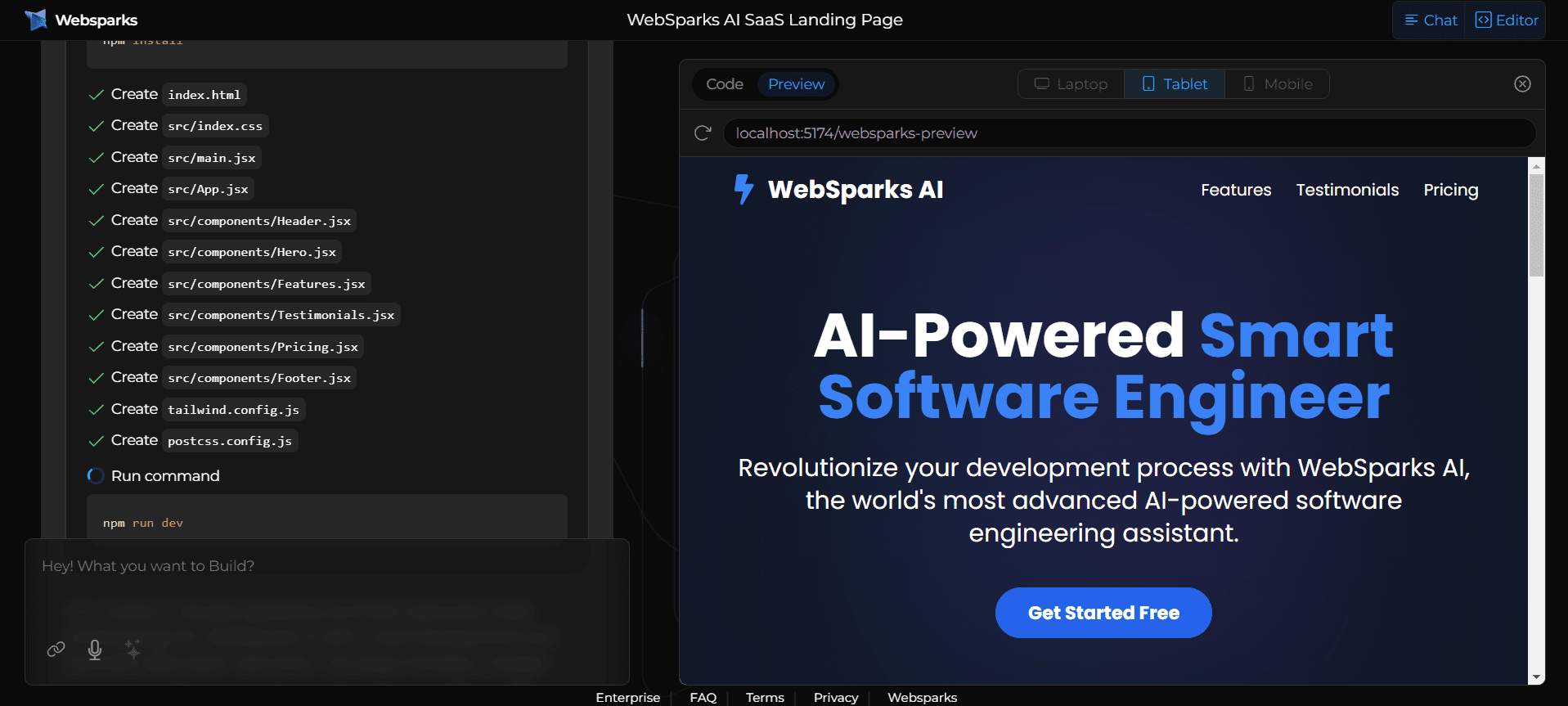
Task: Click the checkmark beside index.html
Action: pos(96,95)
